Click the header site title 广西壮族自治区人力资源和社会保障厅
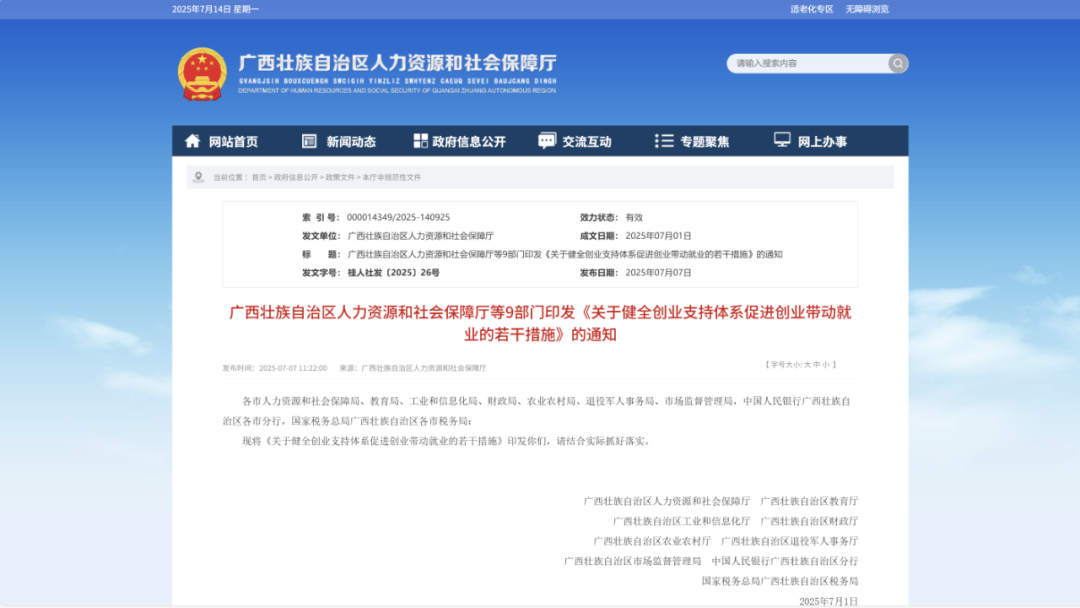 (x=397, y=63)
